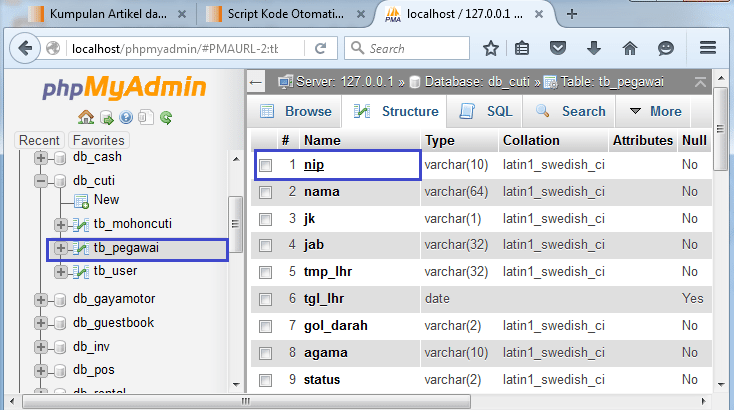Screen dimensions: 734x410
Task: Open the Firefox hamburger menu
Action: [708, 48]
